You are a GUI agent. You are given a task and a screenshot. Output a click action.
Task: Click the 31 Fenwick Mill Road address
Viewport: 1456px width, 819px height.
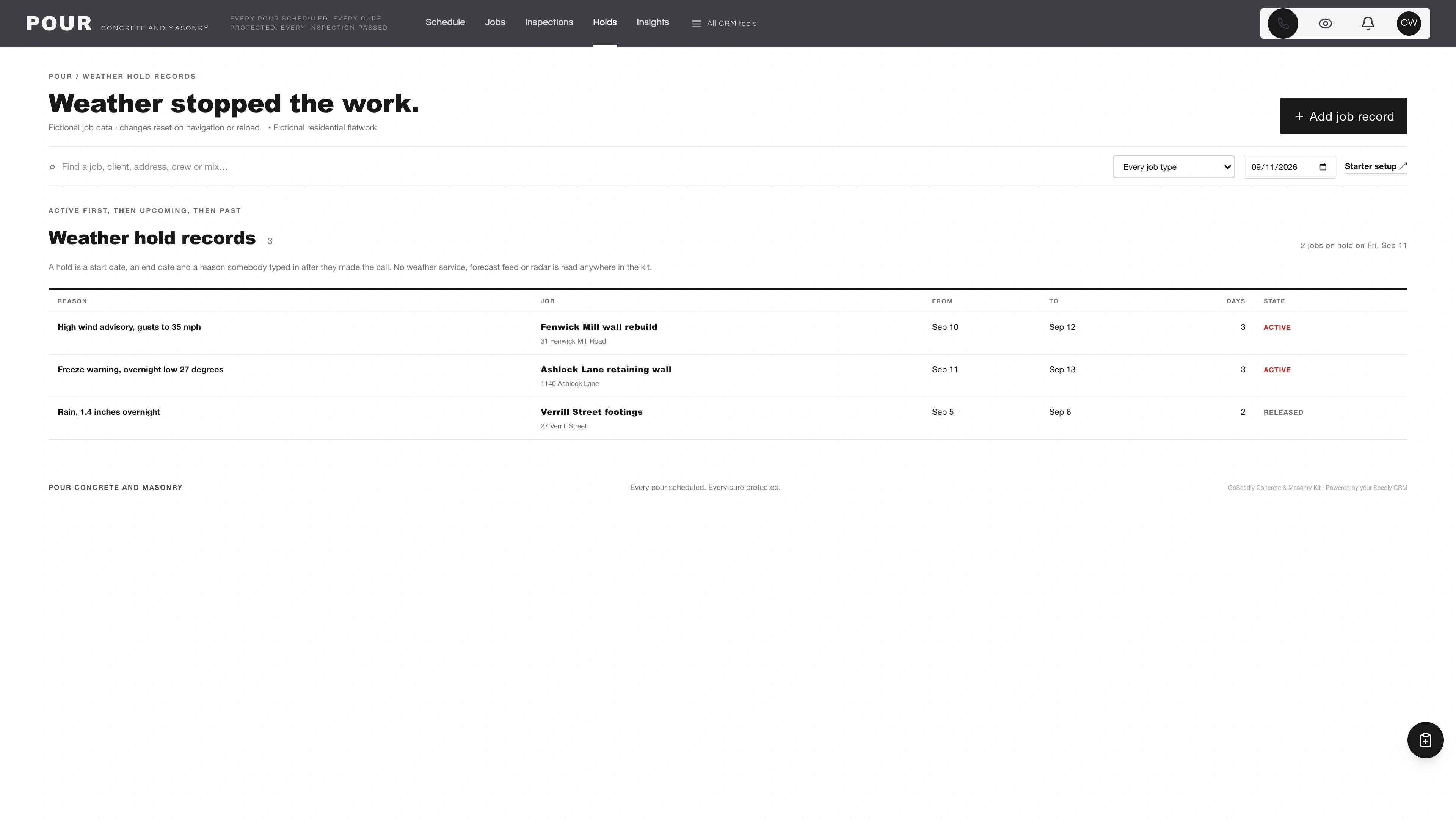573,341
